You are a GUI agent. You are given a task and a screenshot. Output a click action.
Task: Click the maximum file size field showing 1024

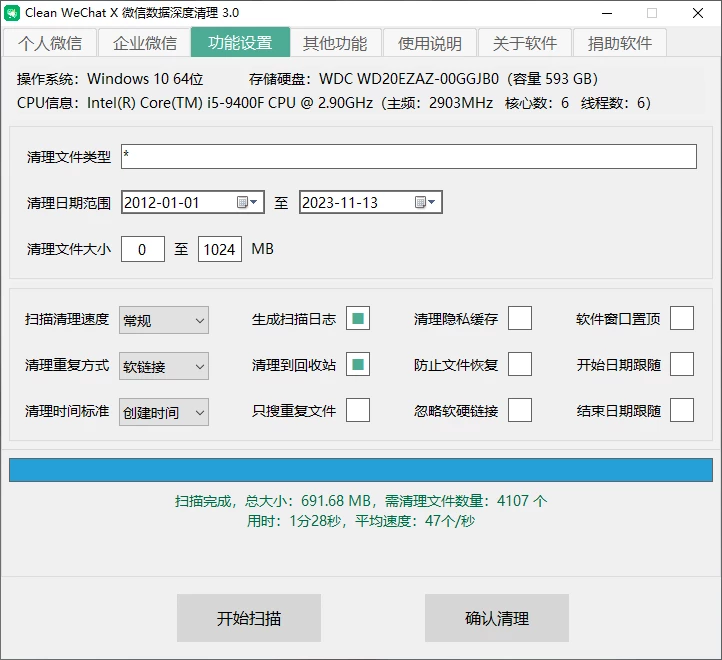[x=220, y=249]
